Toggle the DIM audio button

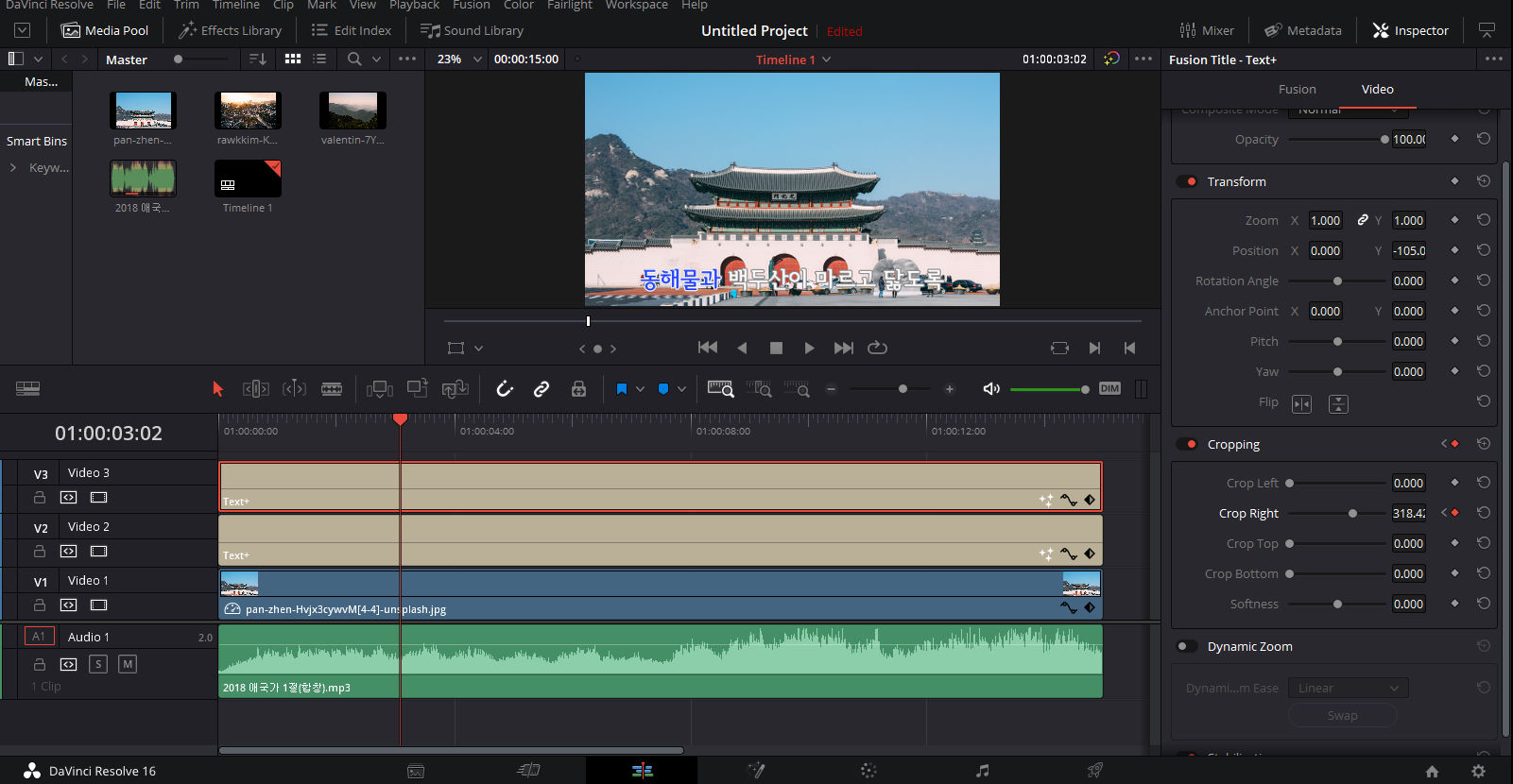pyautogui.click(x=1109, y=389)
